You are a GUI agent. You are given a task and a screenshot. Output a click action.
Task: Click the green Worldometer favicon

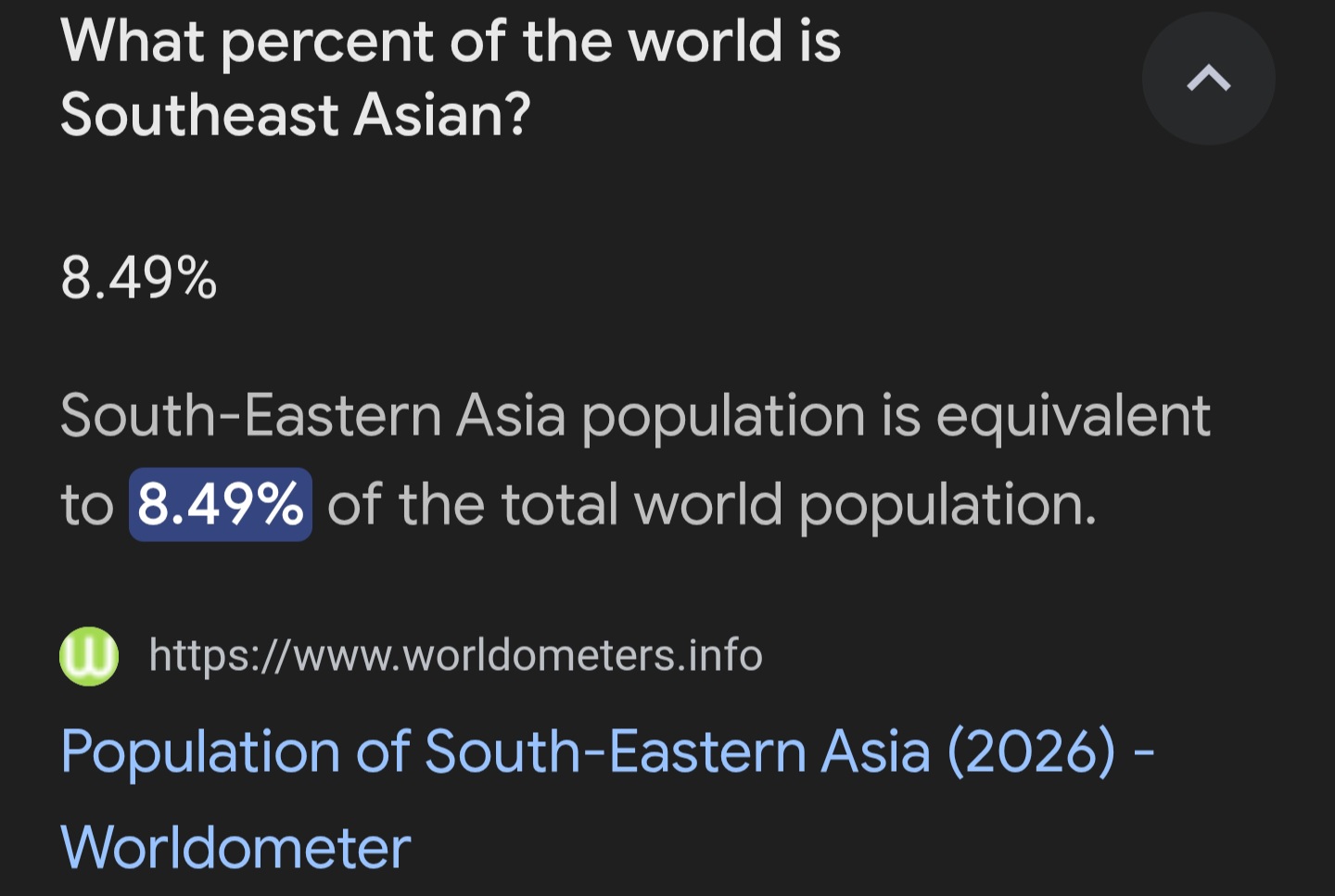pyautogui.click(x=89, y=656)
